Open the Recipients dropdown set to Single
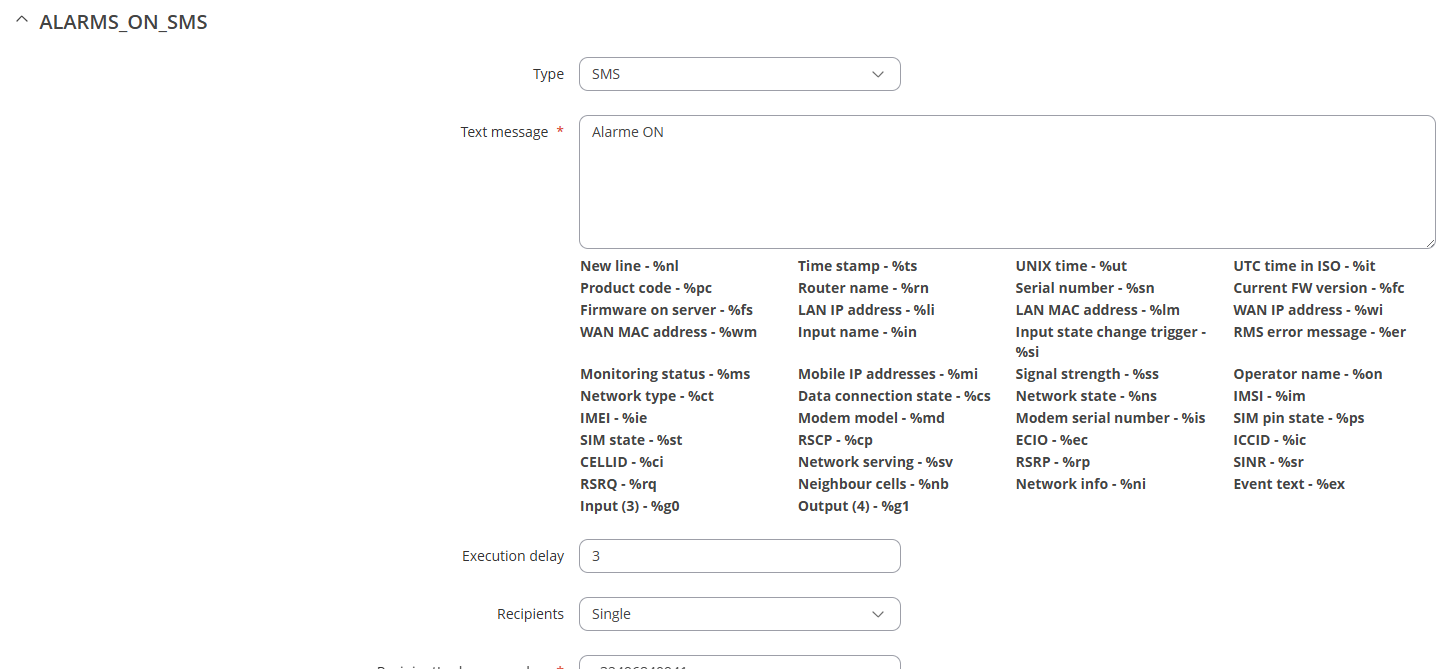Viewport: 1451px width, 669px height. pos(739,614)
